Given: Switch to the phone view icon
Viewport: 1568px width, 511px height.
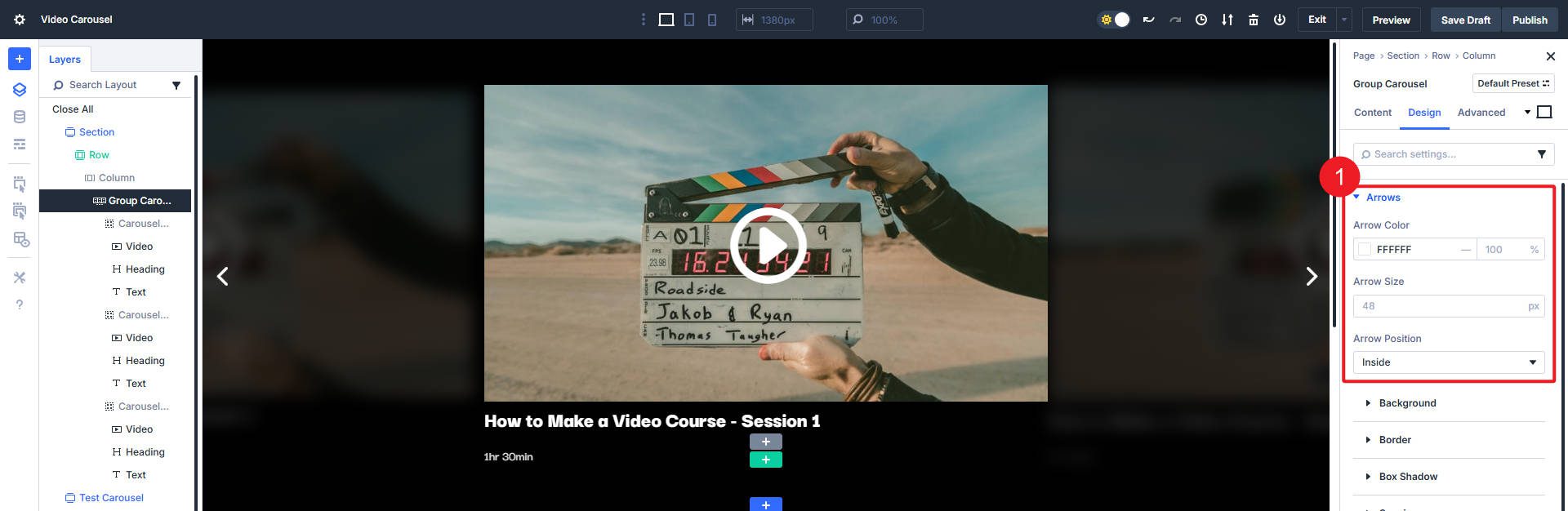Looking at the screenshot, I should (712, 20).
